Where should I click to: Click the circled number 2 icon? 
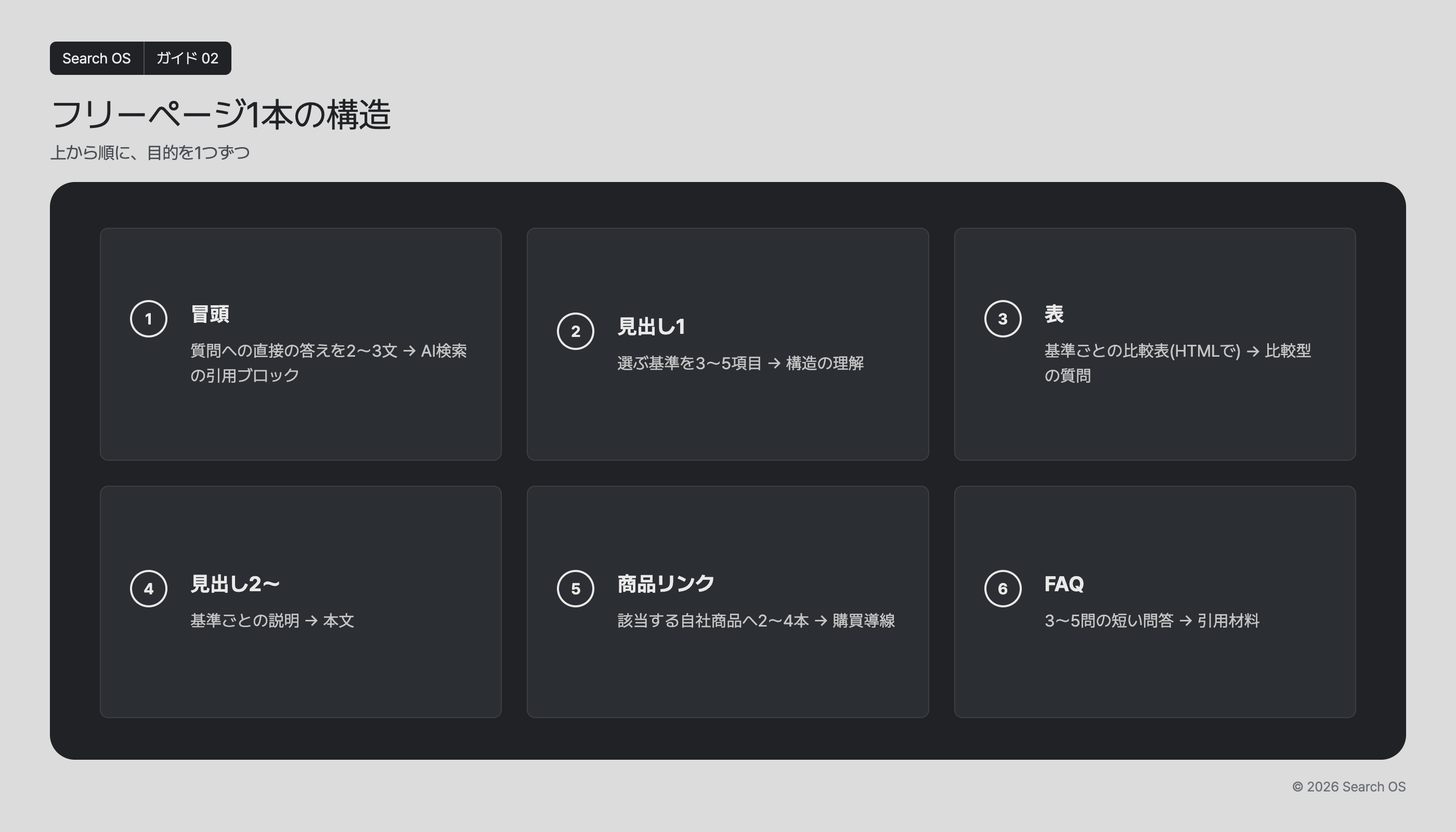(576, 331)
